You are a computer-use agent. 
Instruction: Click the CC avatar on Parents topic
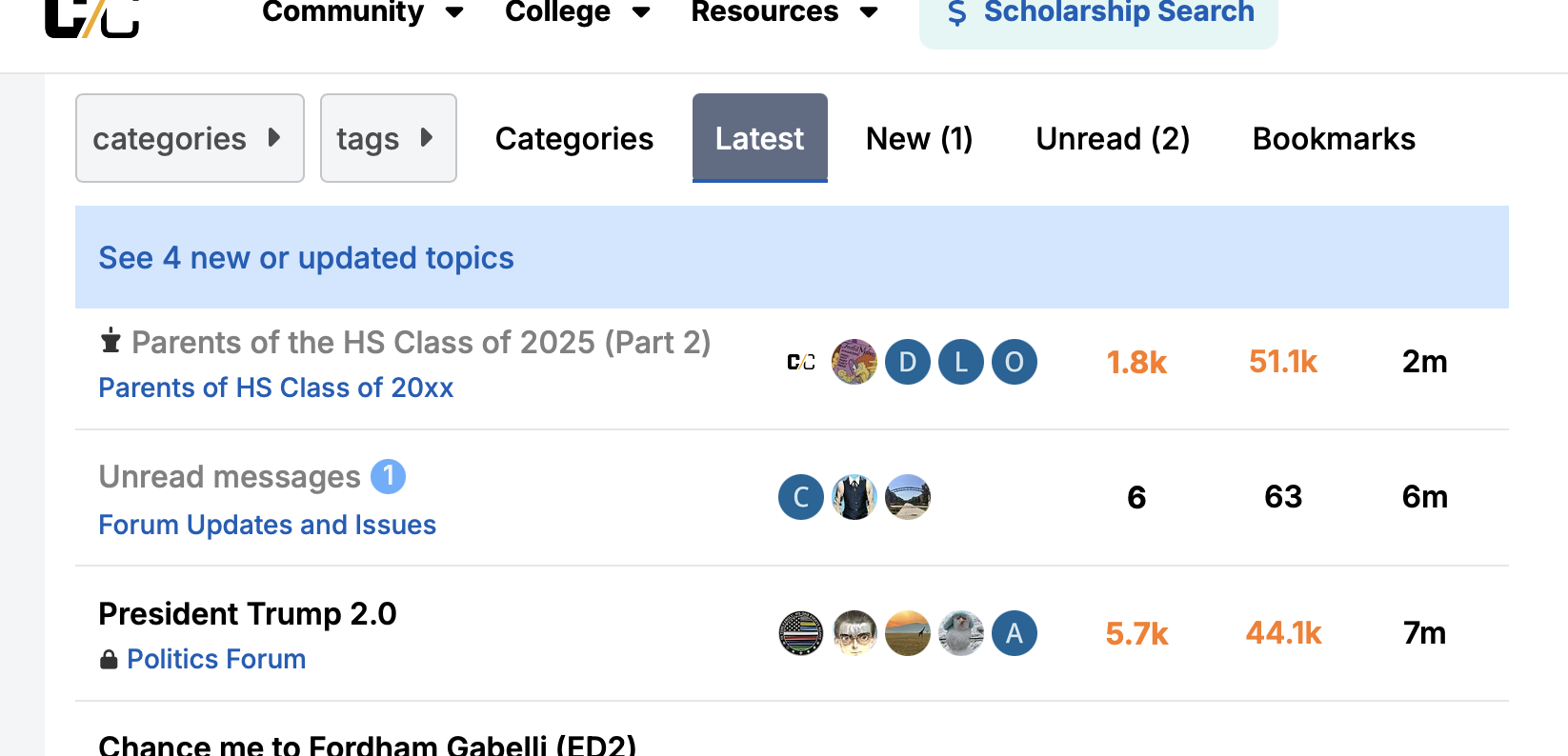[801, 362]
